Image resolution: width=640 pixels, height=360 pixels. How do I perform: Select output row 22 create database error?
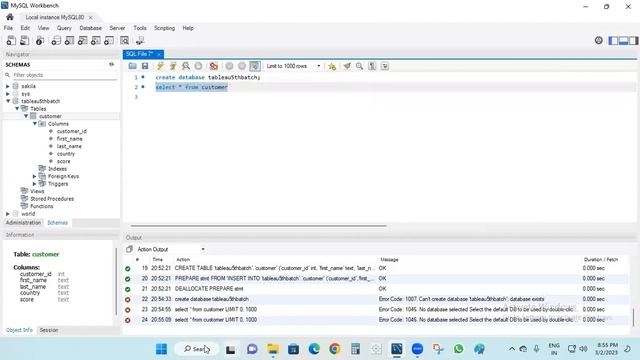tap(376, 299)
